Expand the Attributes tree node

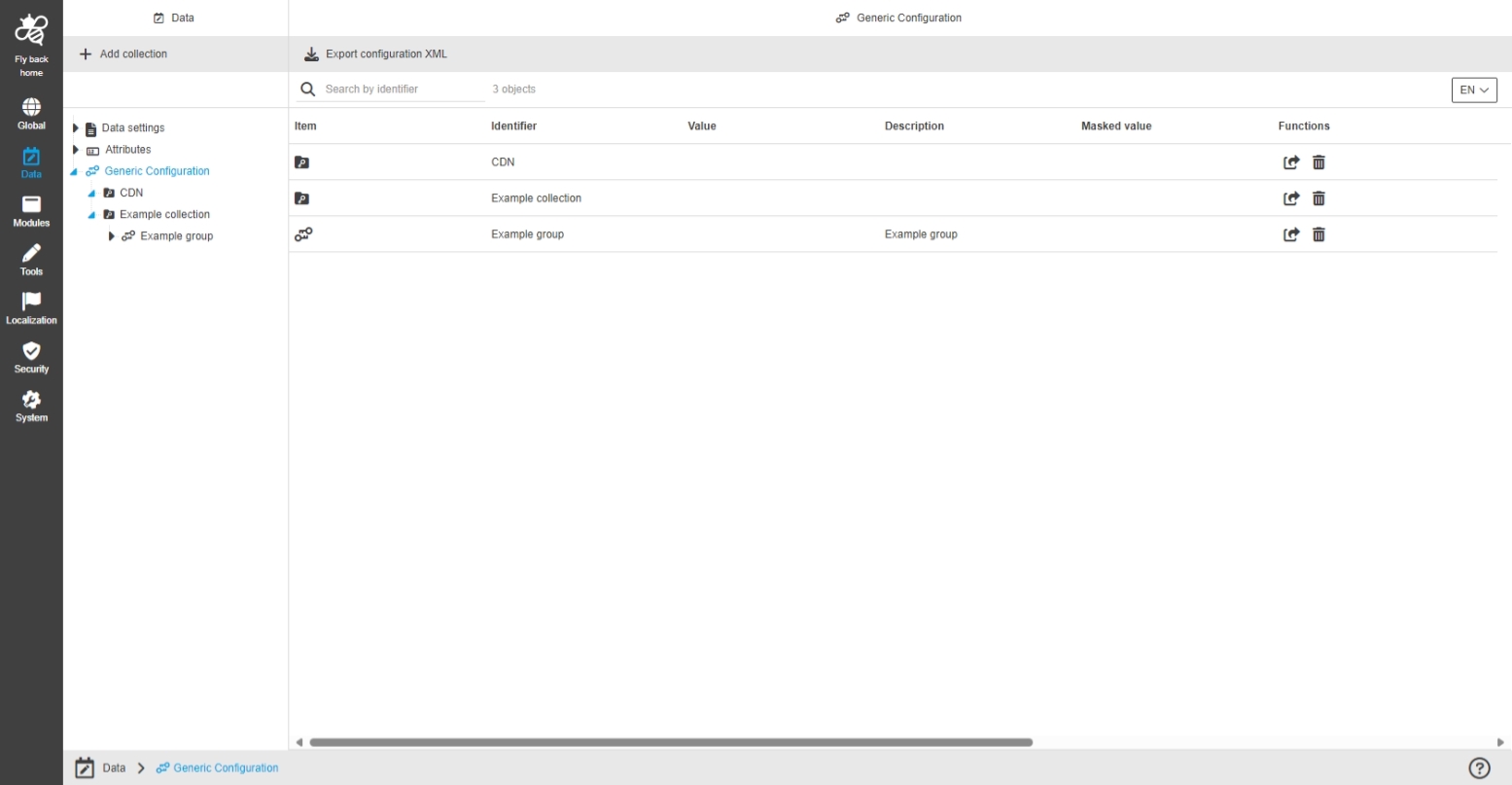[76, 150]
